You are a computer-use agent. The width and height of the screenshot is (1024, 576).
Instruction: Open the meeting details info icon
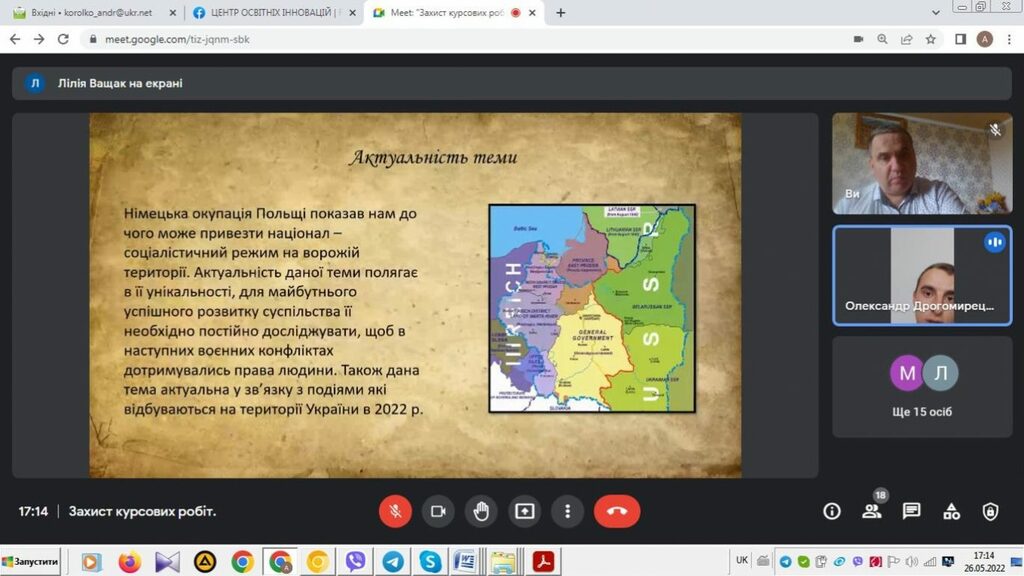tap(831, 511)
